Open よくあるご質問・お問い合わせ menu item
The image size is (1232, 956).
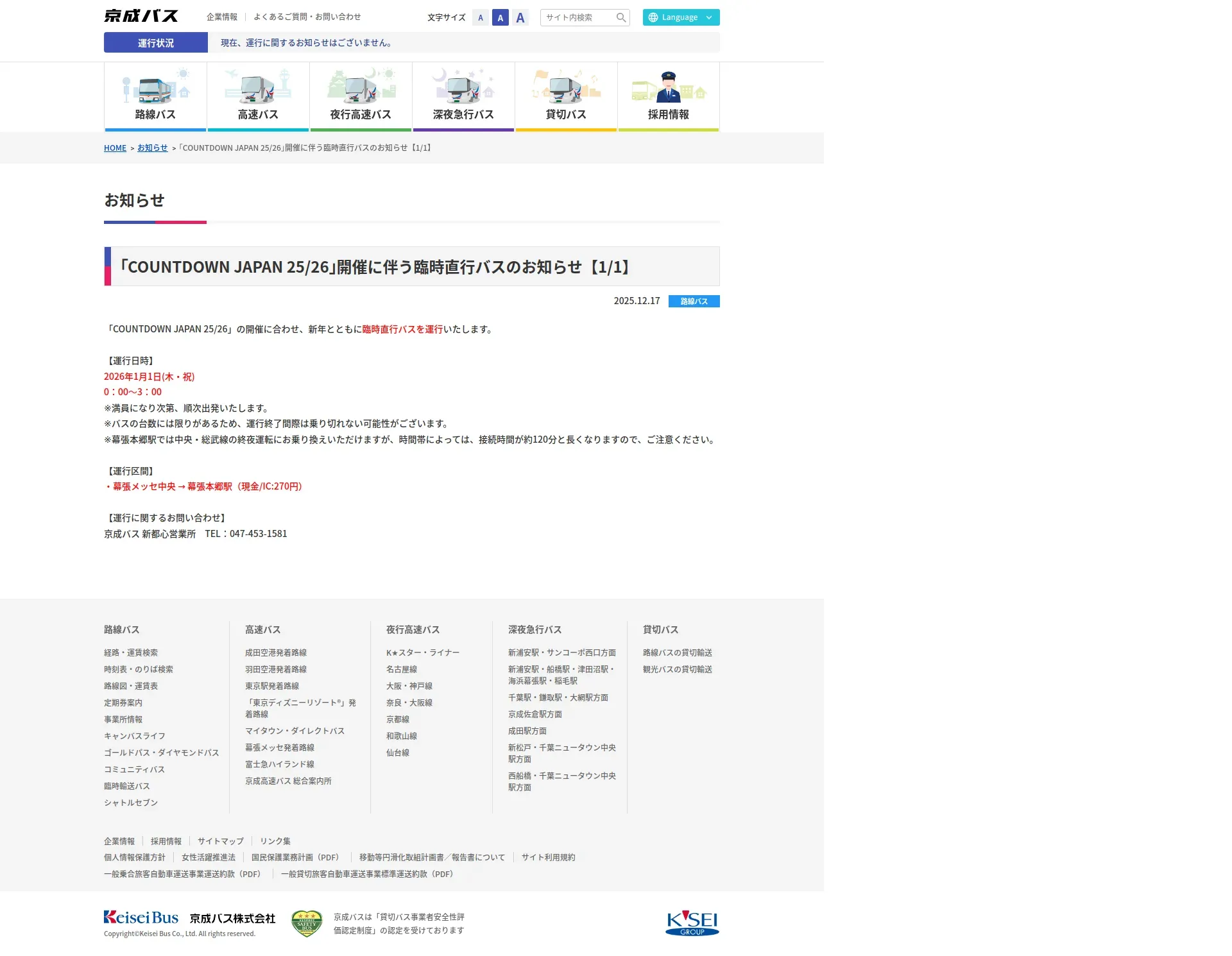pyautogui.click(x=307, y=17)
